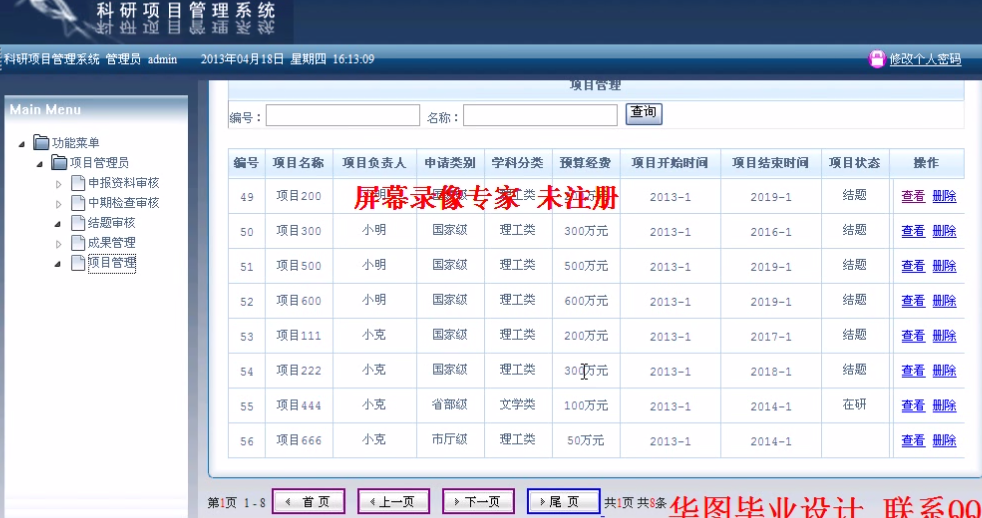The image size is (982, 518).
Task: Toggle the 结题审核 node arrow
Action: point(58,224)
